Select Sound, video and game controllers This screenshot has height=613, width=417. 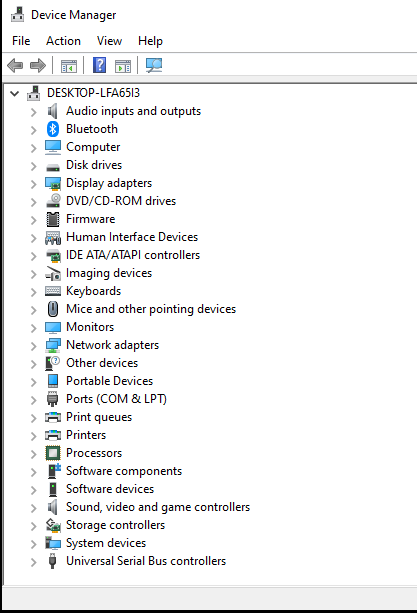(x=158, y=507)
